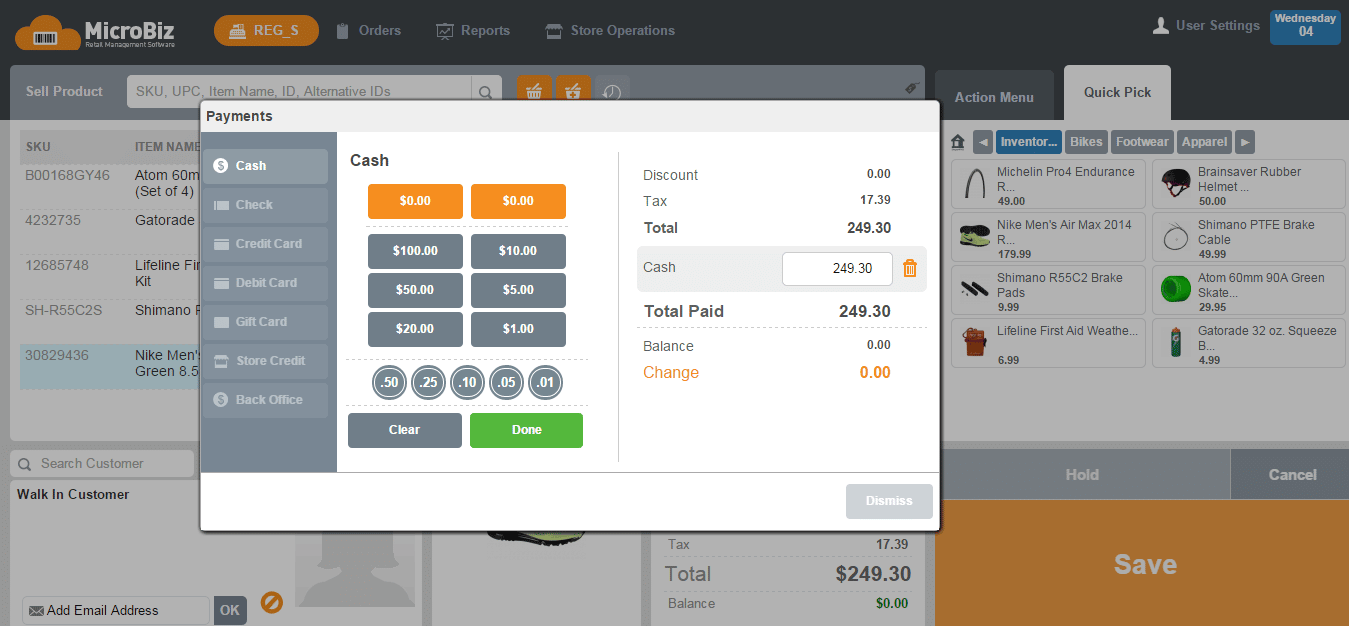Click the basket with plus icon
This screenshot has width=1349, height=626.
click(573, 91)
